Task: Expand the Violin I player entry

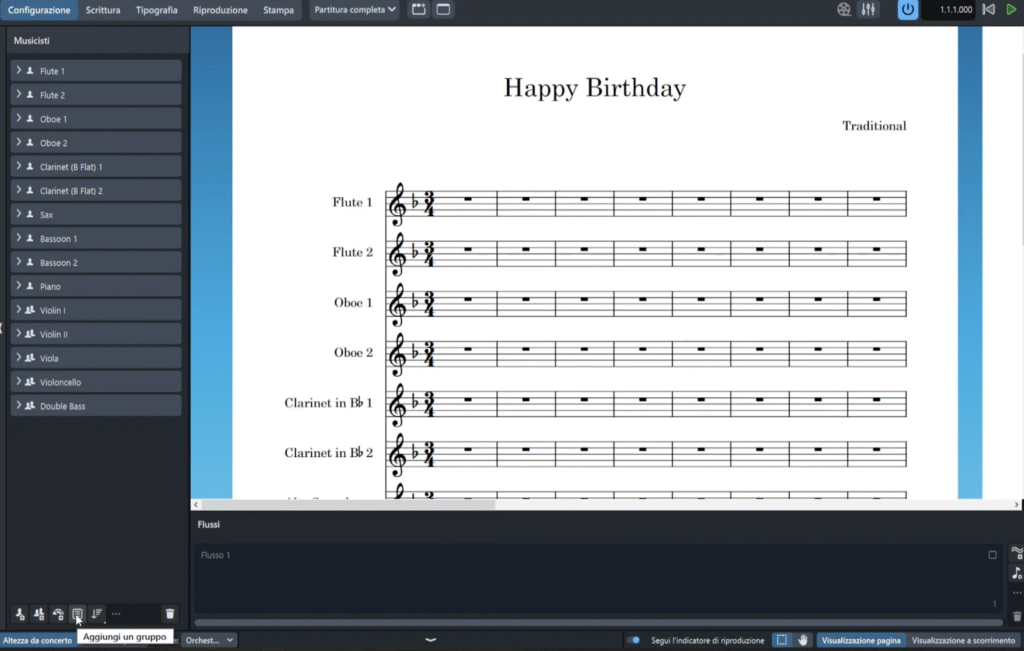Action: click(19, 310)
